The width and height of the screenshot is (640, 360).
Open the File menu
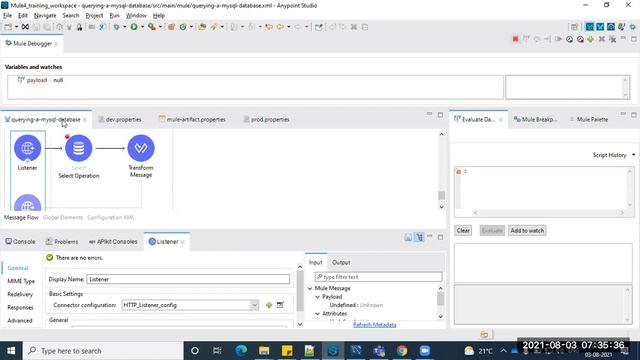click(7, 16)
